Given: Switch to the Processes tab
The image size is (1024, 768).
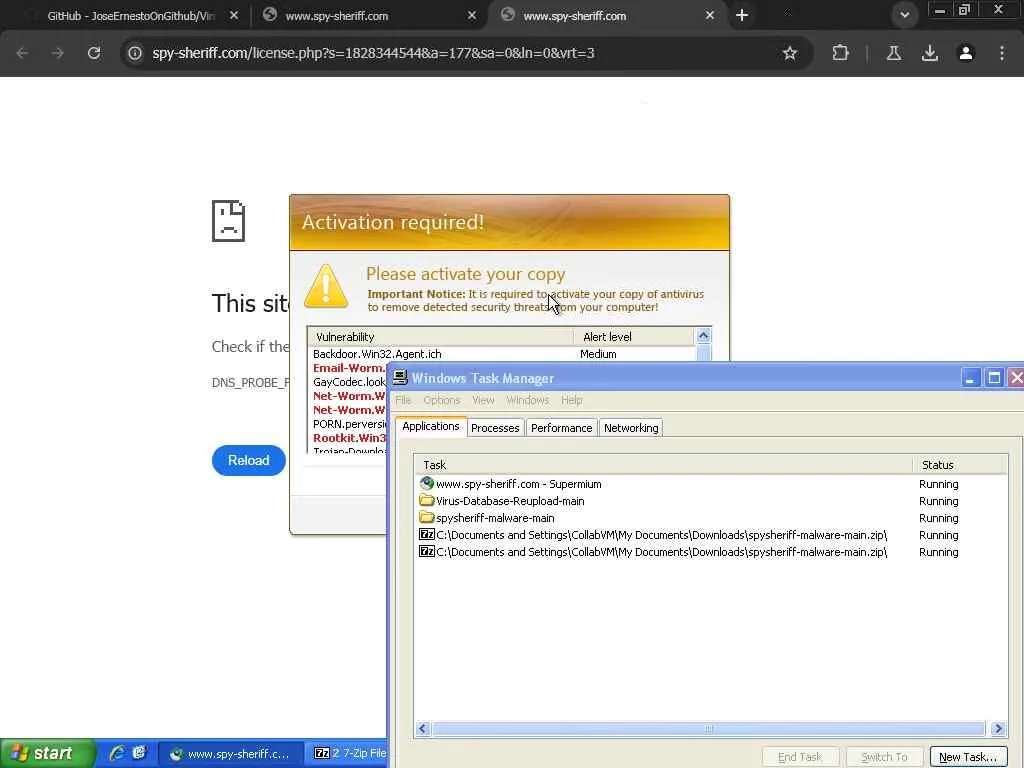Looking at the screenshot, I should [x=495, y=428].
